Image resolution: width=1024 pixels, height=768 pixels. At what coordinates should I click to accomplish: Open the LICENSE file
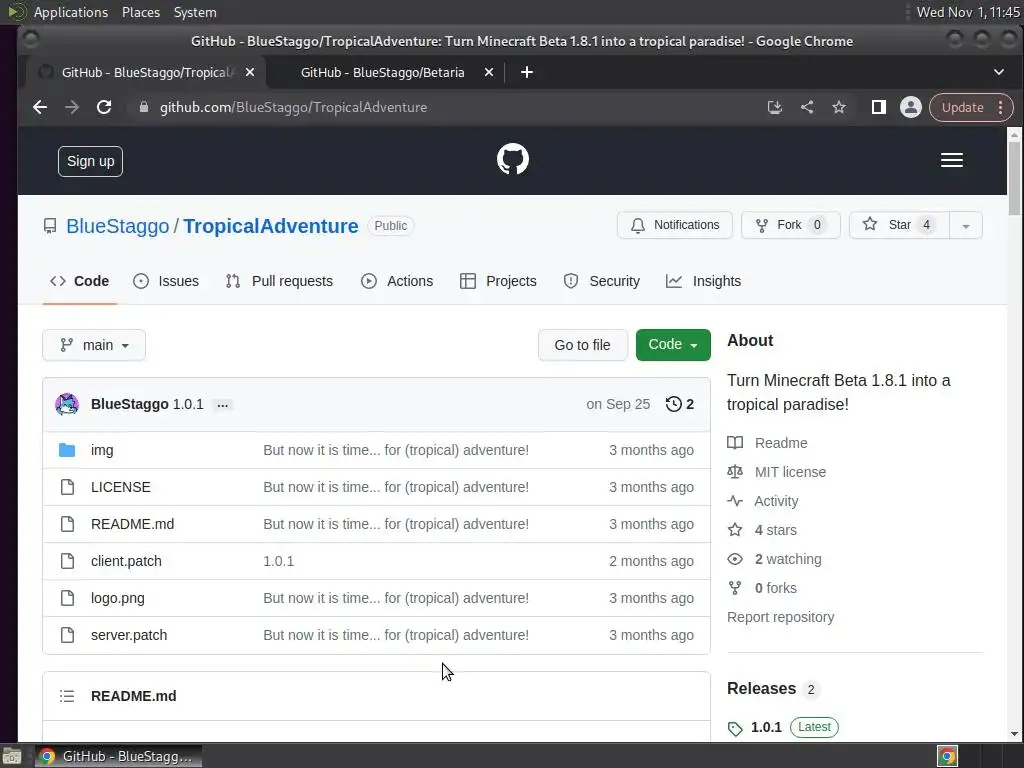121,487
